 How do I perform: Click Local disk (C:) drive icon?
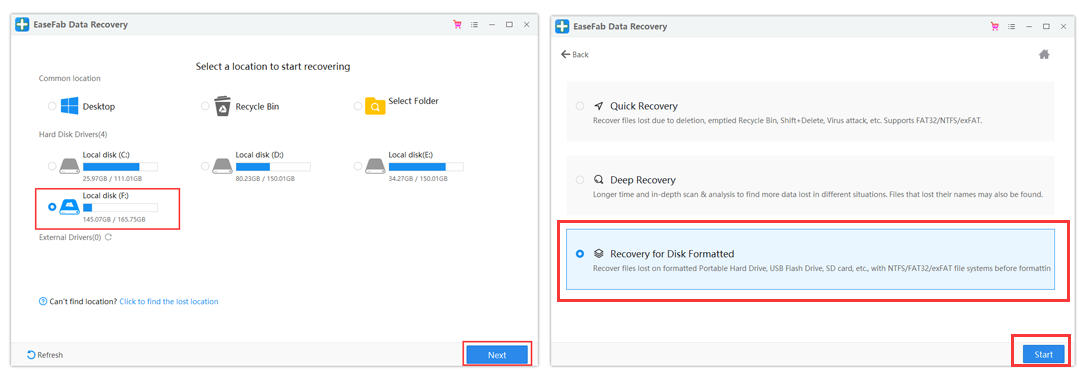tap(70, 166)
